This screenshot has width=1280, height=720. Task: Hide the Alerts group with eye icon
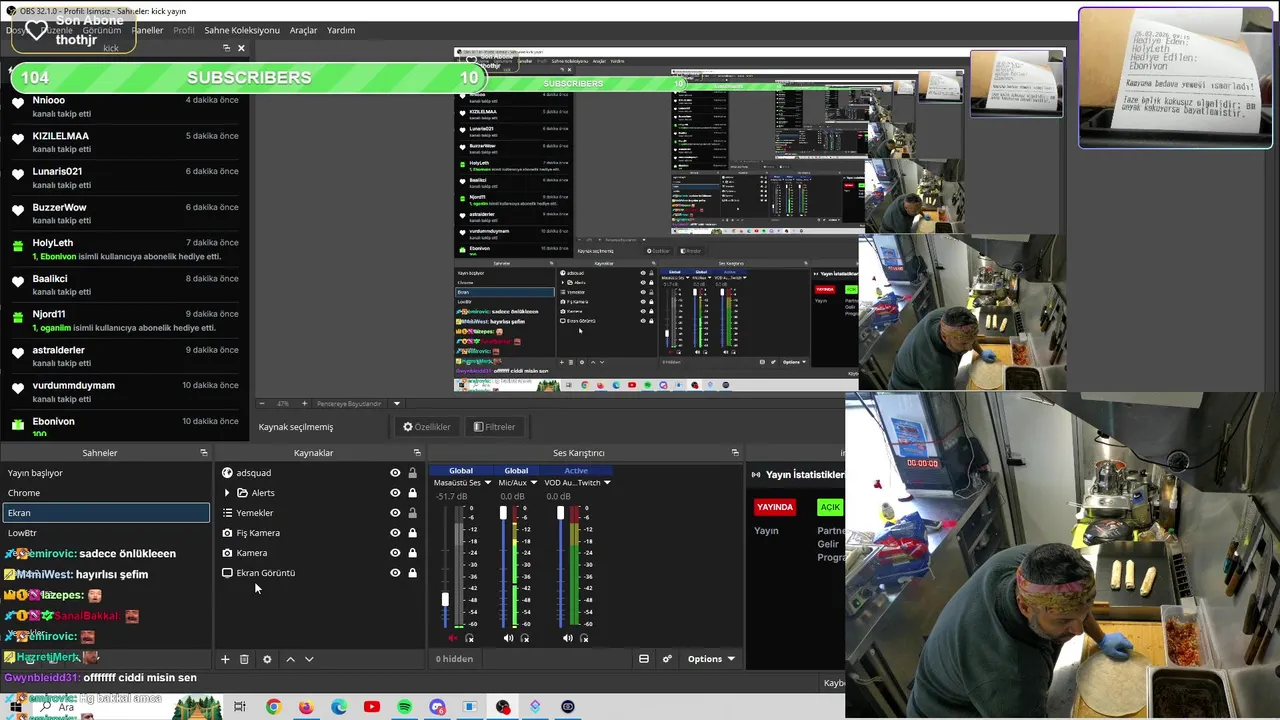pyautogui.click(x=395, y=493)
